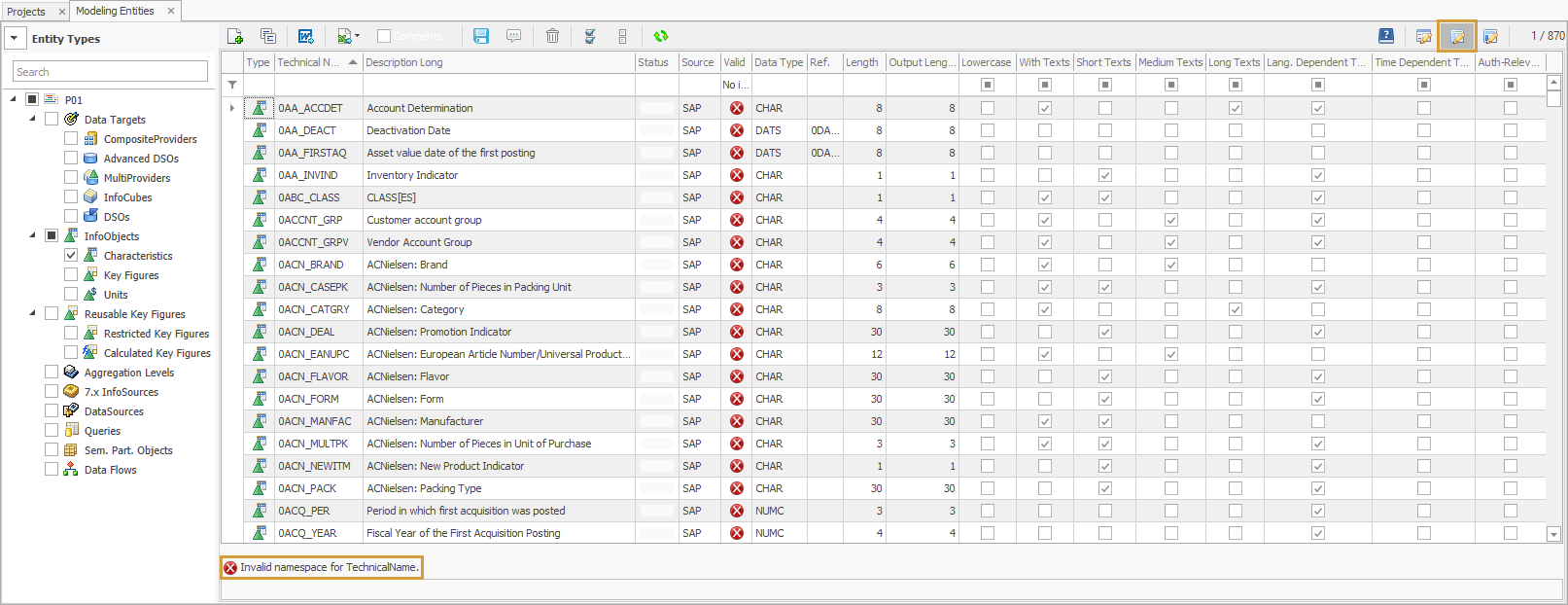Click the new entity icon in toolbar
The image size is (1568, 605).
pyautogui.click(x=234, y=36)
